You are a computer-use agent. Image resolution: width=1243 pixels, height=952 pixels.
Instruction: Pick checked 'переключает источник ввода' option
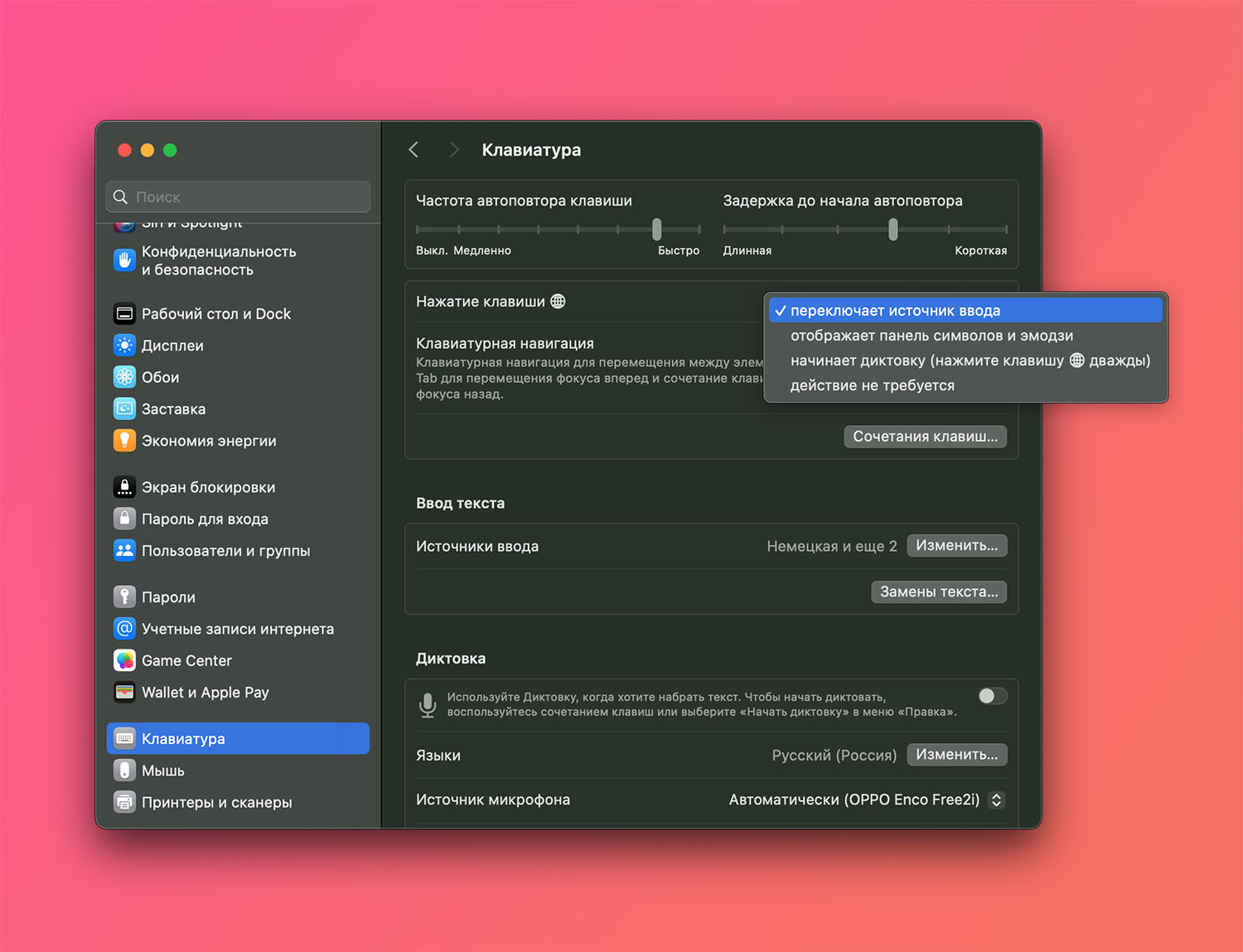click(x=895, y=311)
